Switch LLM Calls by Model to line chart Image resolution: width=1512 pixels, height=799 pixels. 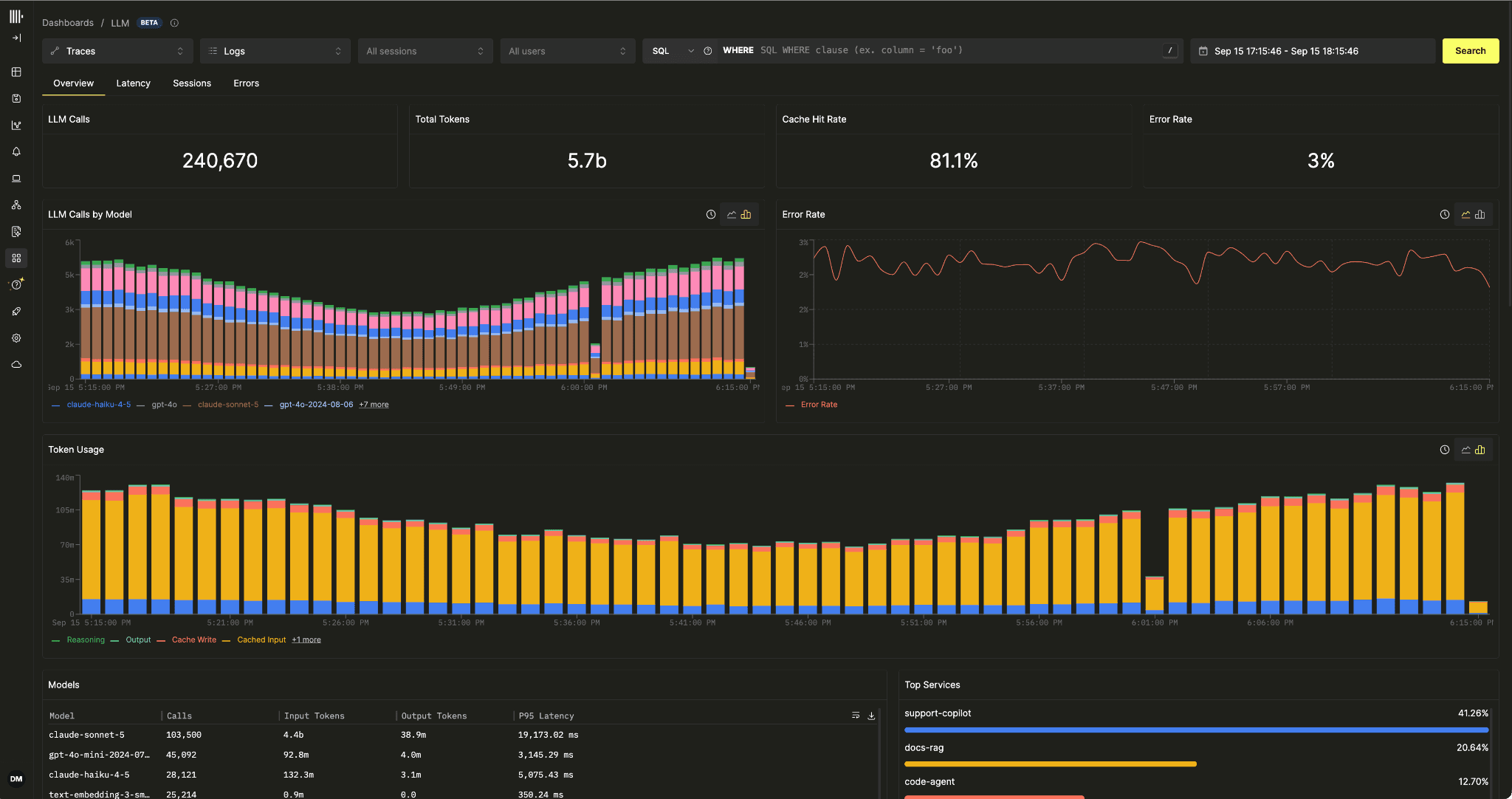[731, 215]
